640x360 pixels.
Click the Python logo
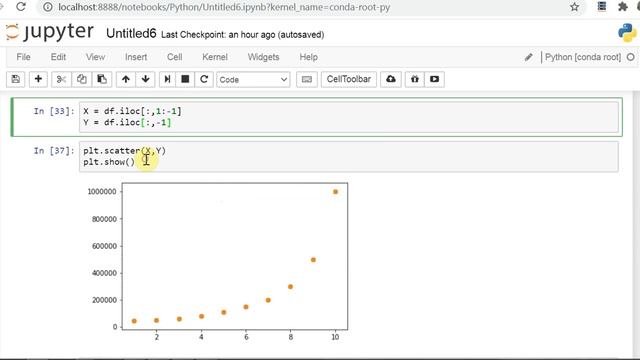[x=627, y=33]
